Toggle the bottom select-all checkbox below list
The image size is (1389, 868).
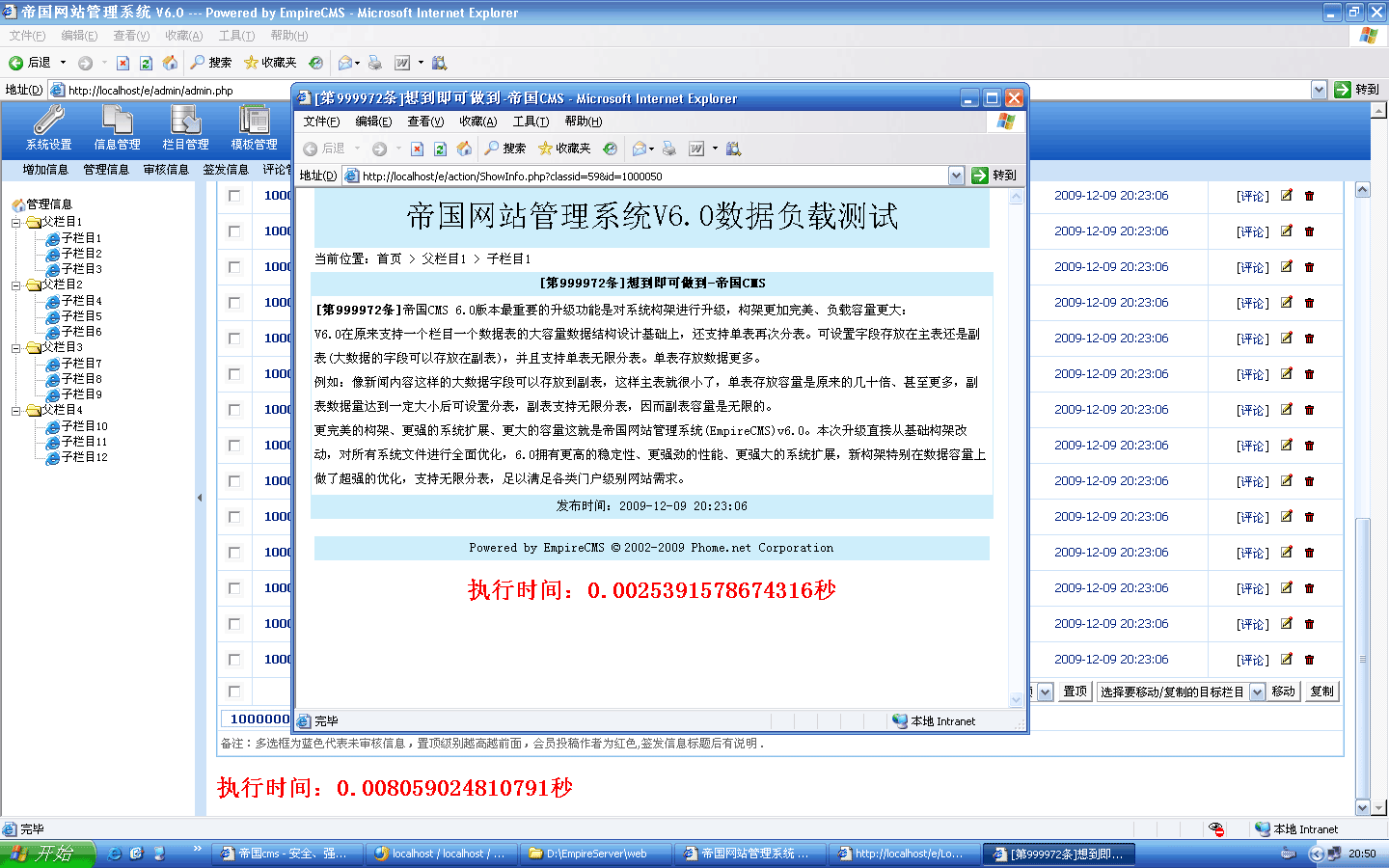234,692
